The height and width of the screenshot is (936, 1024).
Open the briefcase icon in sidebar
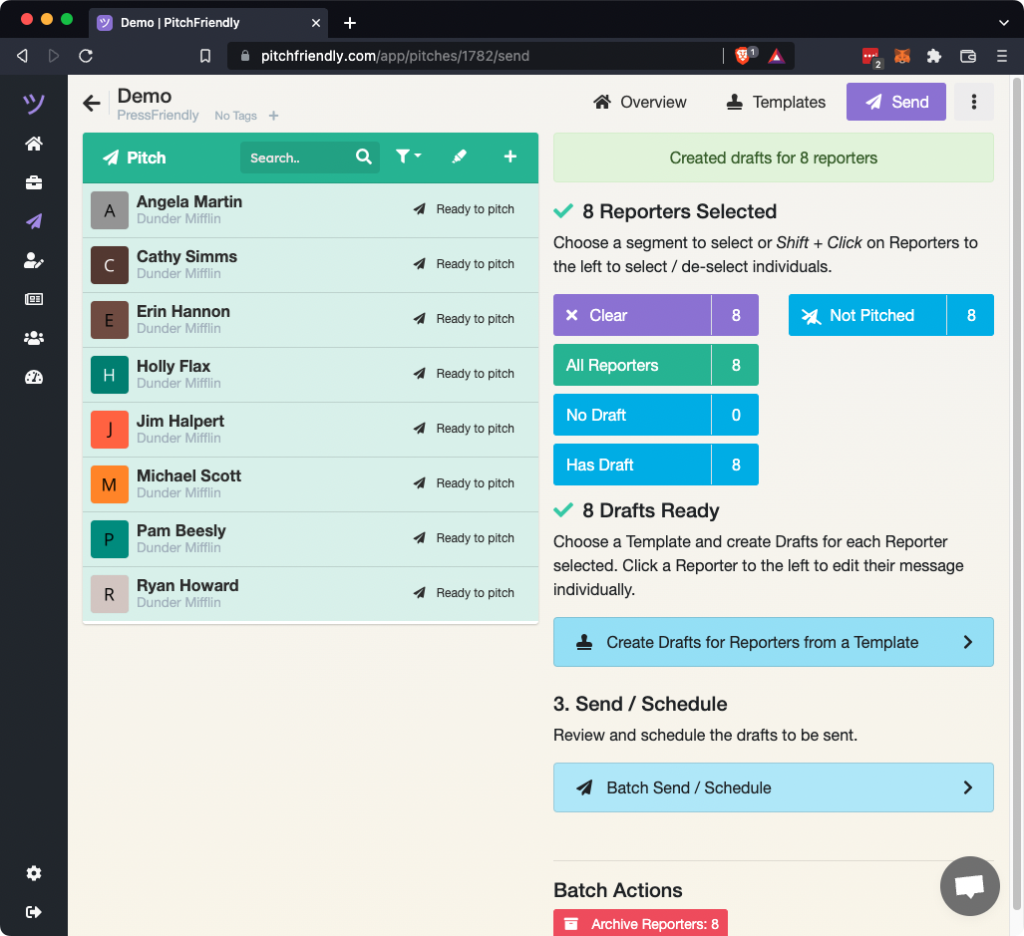tap(34, 183)
